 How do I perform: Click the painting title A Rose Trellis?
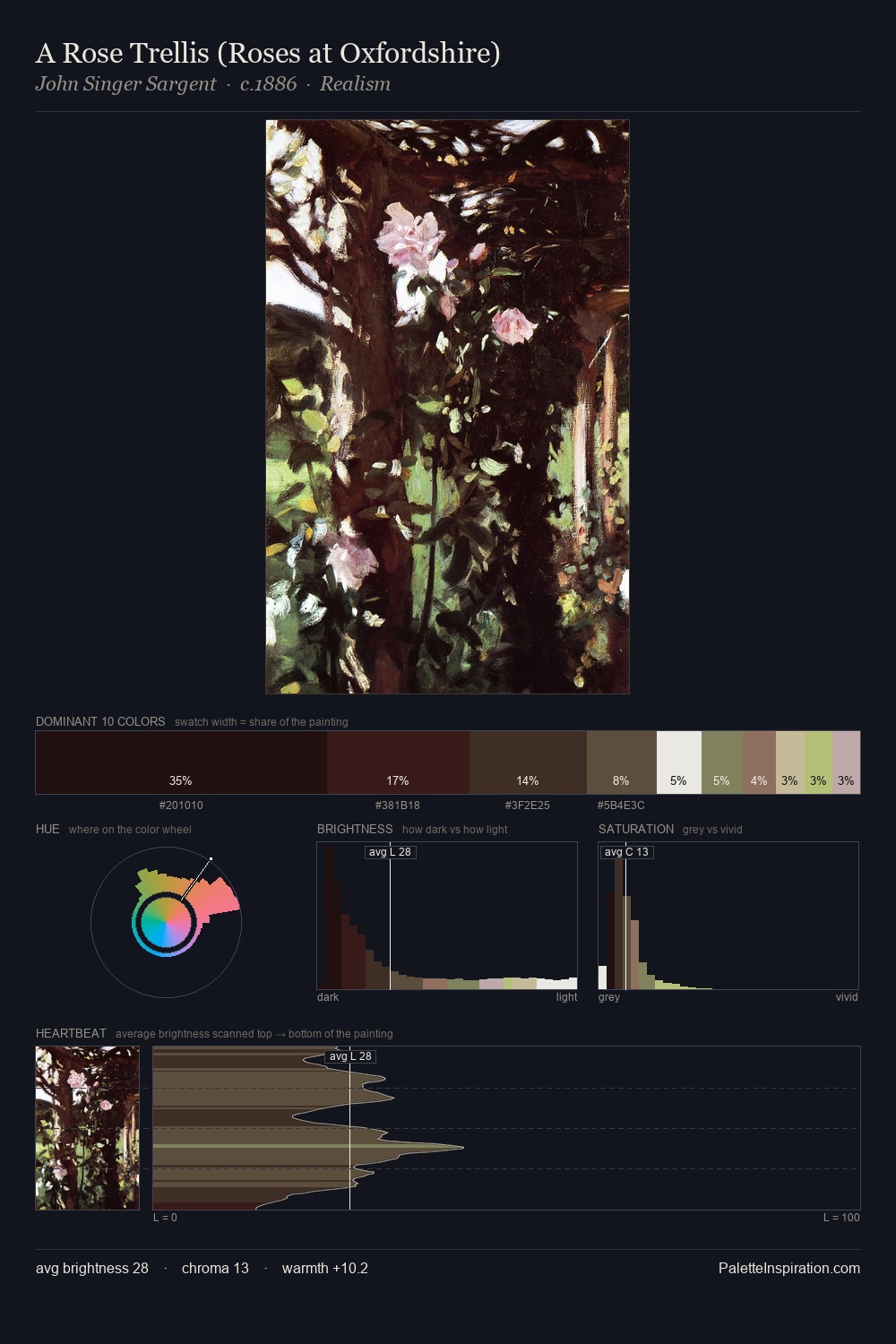268,53
